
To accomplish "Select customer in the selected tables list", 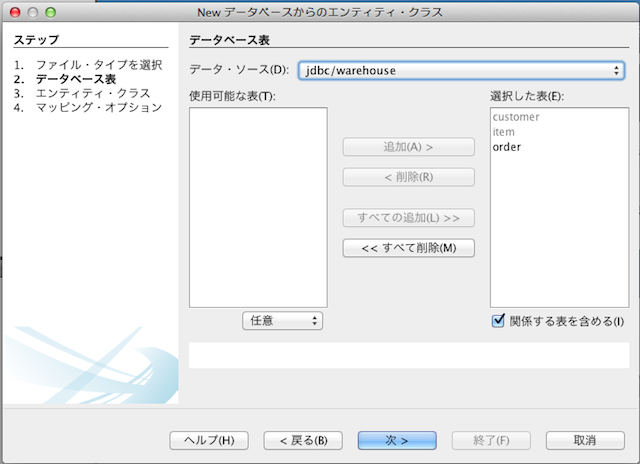I will point(516,117).
